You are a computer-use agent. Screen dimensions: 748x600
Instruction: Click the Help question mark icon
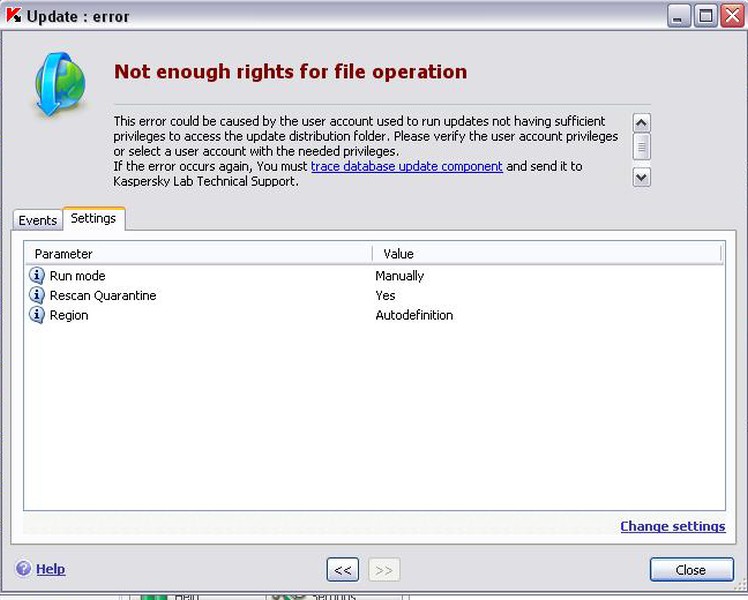pos(23,569)
